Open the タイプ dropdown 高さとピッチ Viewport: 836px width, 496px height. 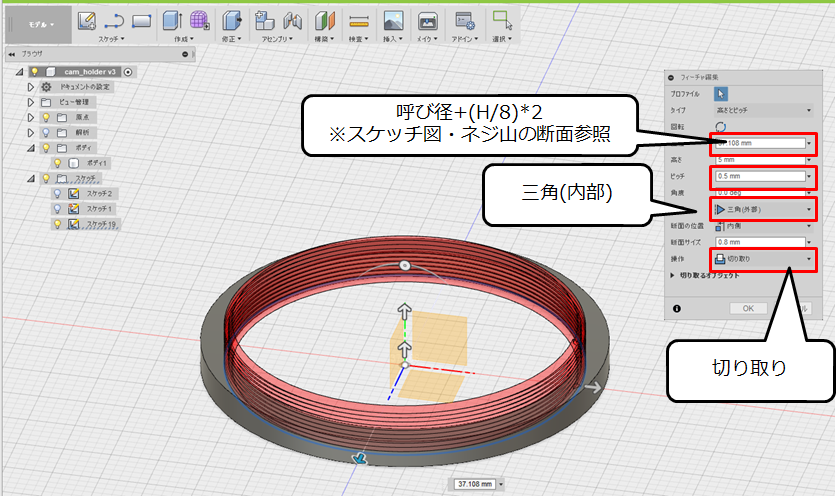pos(763,110)
